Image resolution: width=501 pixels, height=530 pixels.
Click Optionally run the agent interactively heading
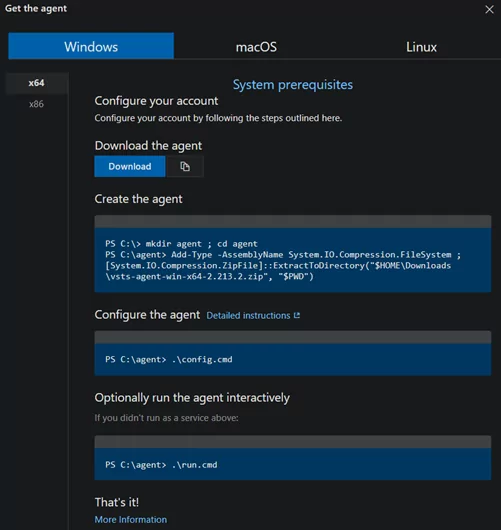tap(192, 398)
